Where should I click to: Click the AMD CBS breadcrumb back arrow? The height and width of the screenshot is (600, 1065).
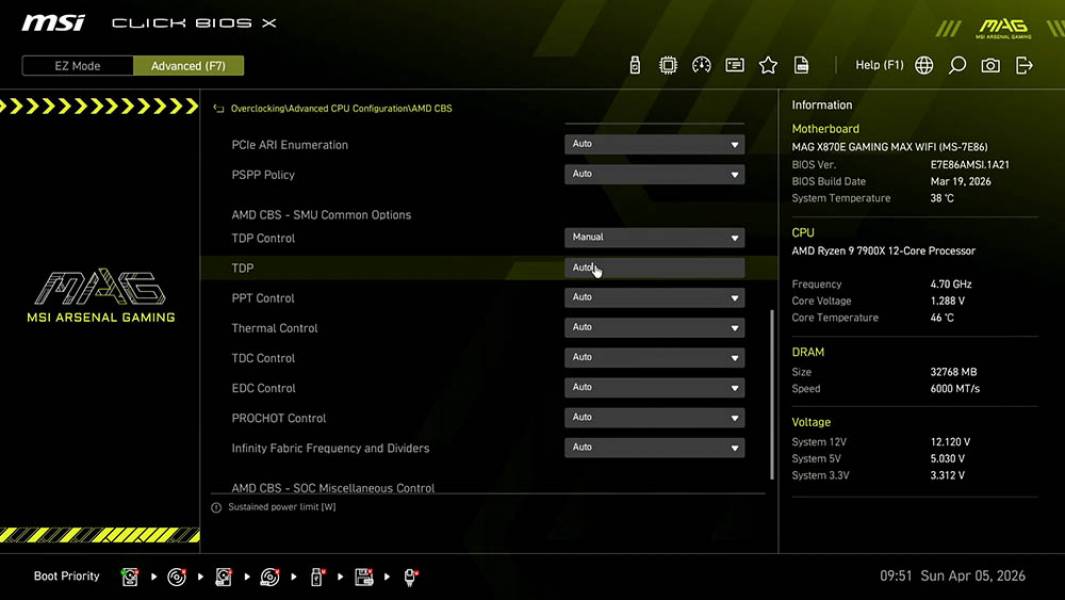click(218, 107)
